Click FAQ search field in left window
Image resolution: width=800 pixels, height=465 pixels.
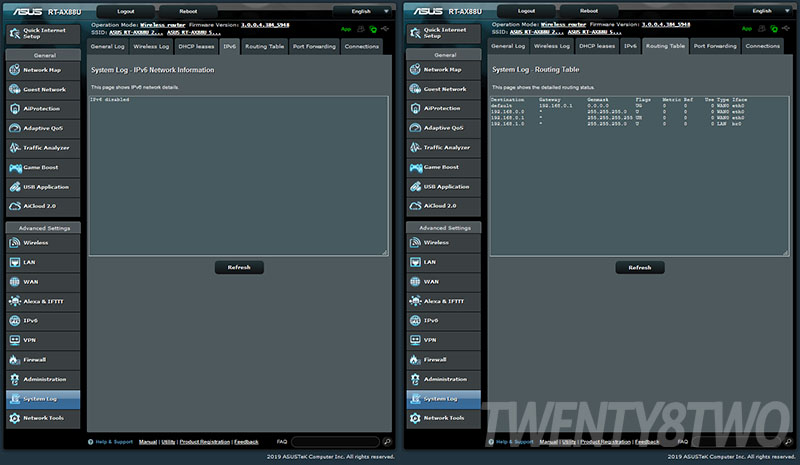(336, 442)
